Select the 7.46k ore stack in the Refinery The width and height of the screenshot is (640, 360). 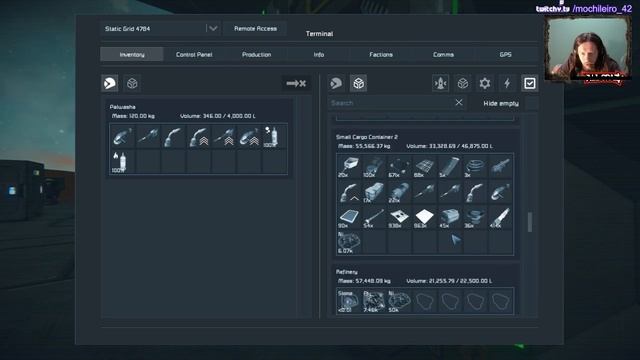coord(374,301)
